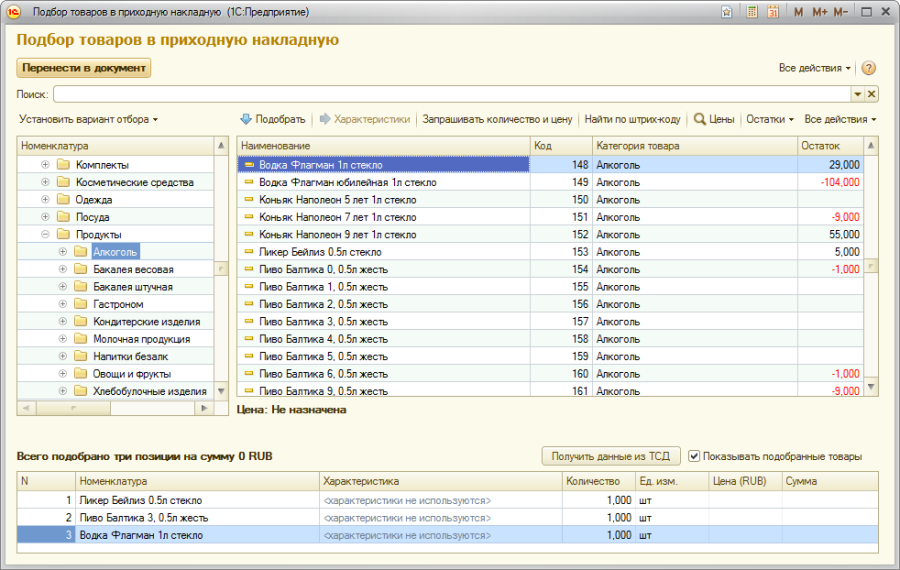
Task: Click Получить данные из ТСД button
Action: click(611, 456)
